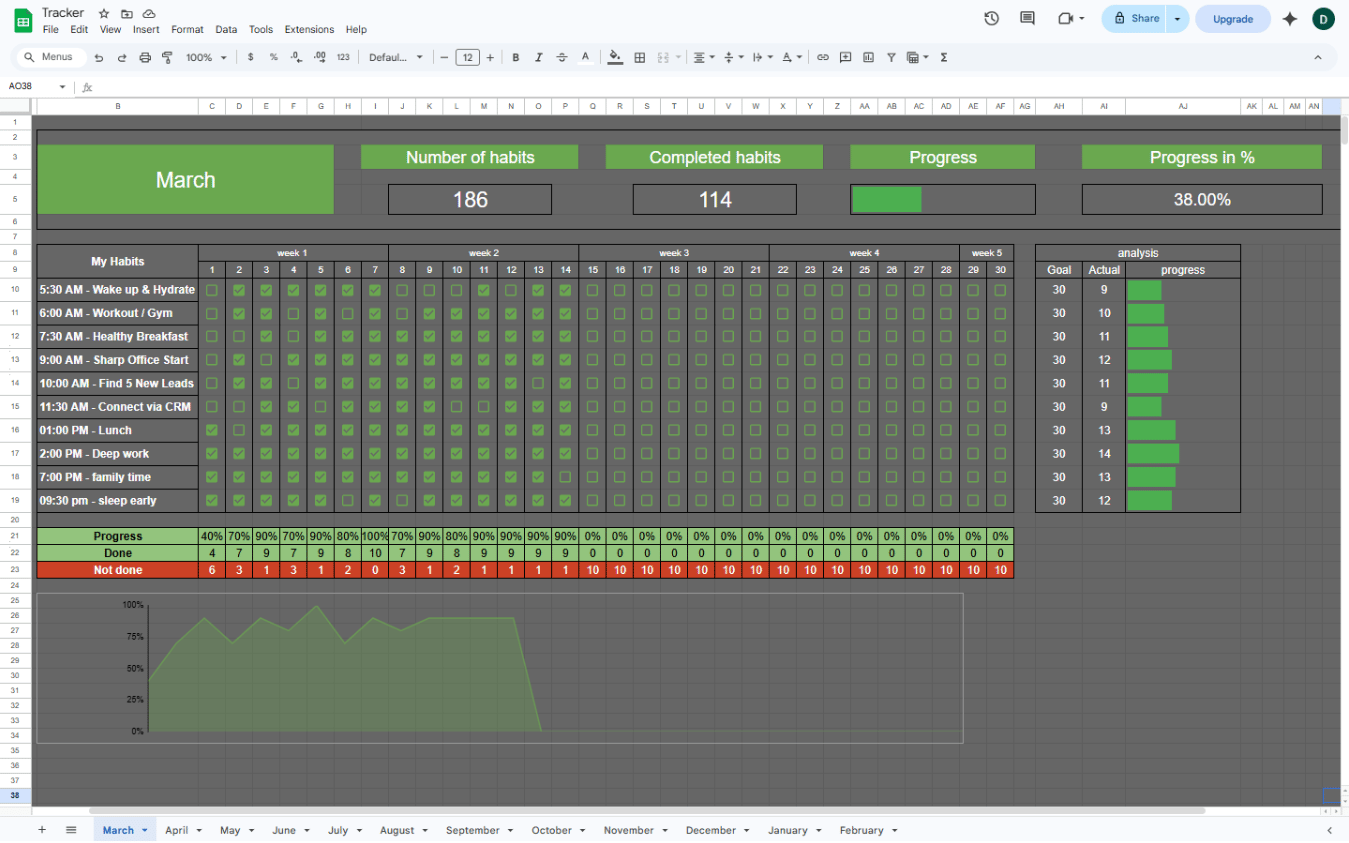Viewport: 1349px width, 843px height.
Task: Increase the font size
Action: [490, 58]
